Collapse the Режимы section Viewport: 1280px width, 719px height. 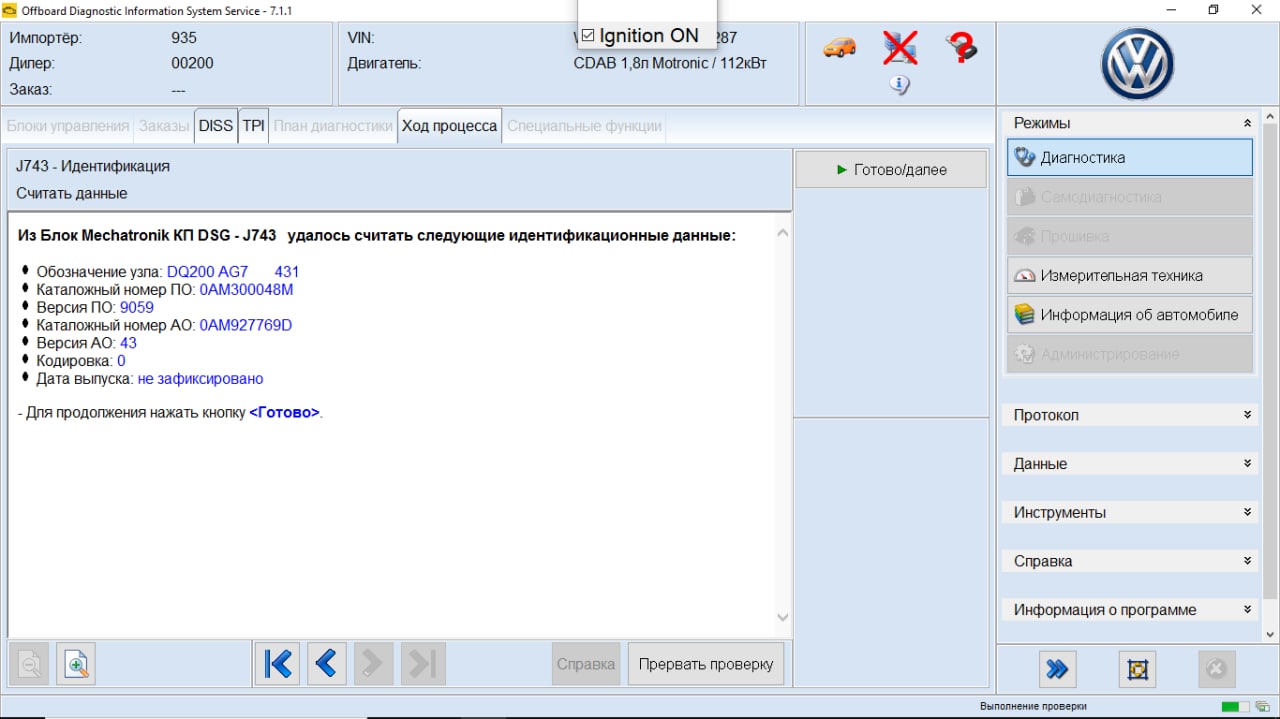(x=1247, y=123)
